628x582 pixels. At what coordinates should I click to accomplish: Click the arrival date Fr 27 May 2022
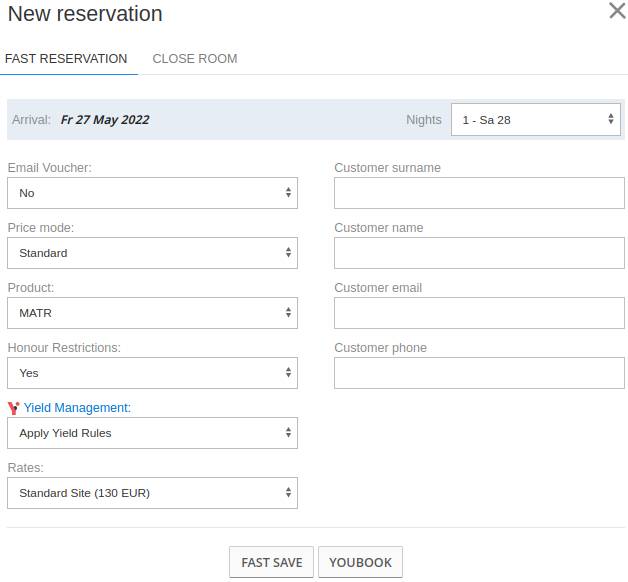(105, 120)
